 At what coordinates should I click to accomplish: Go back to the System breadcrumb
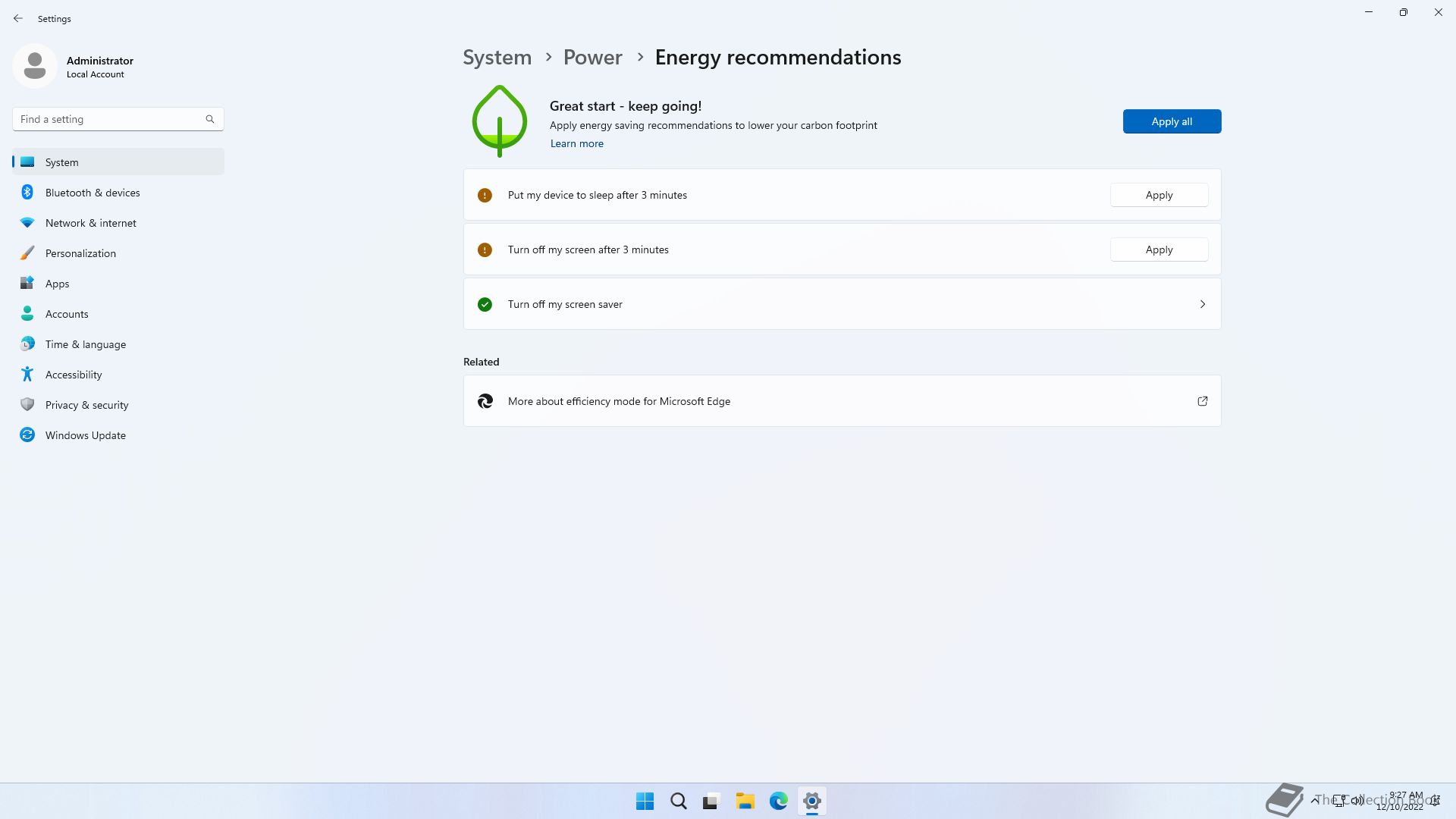tap(497, 58)
